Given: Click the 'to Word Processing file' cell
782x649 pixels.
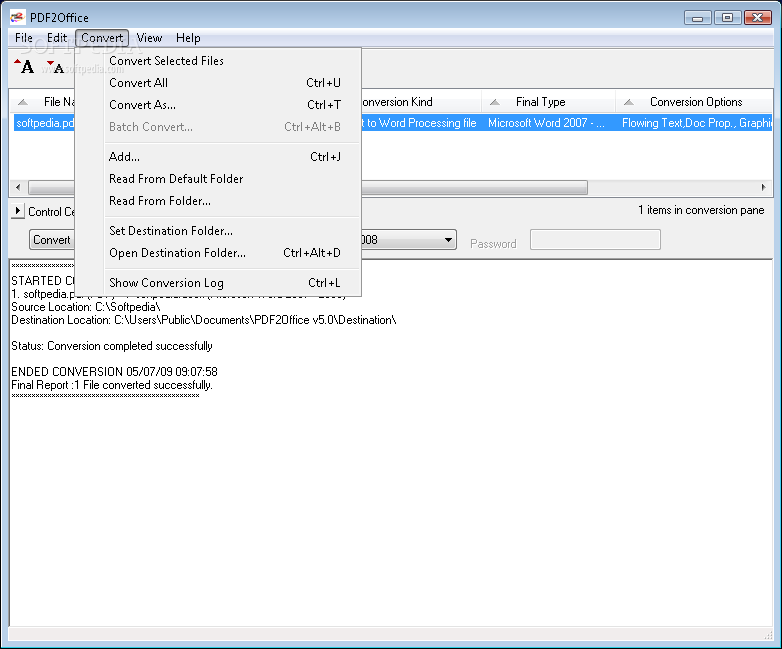Looking at the screenshot, I should click(x=420, y=123).
